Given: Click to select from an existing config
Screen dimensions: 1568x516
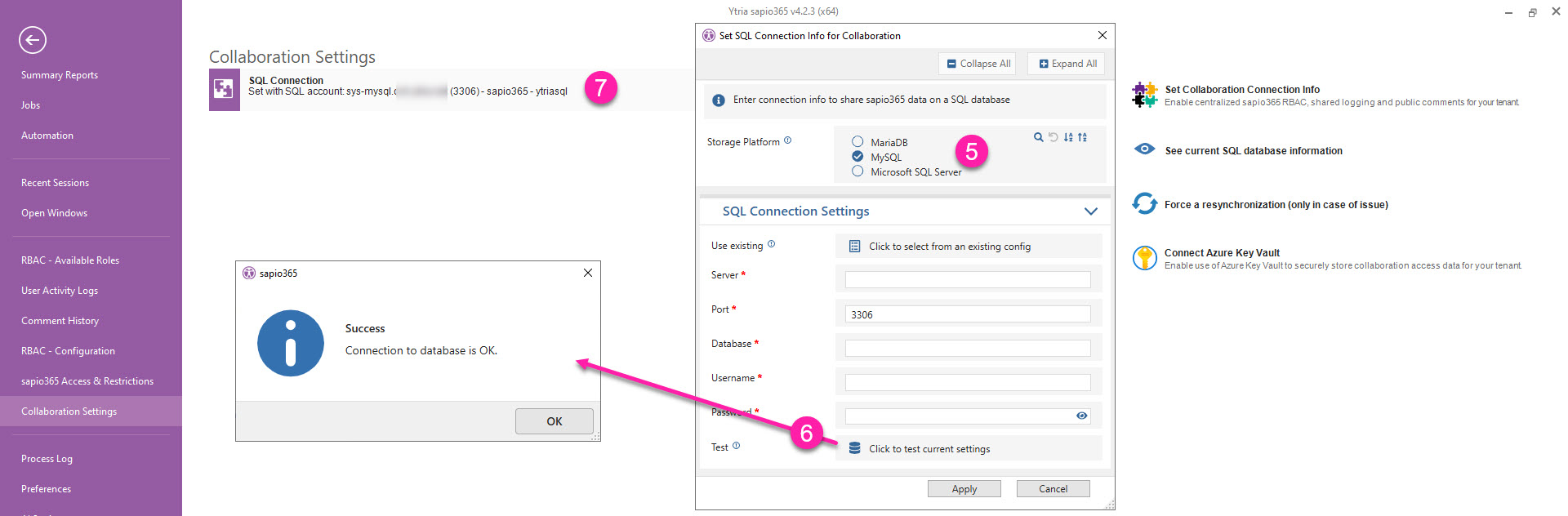Looking at the screenshot, I should tap(969, 246).
